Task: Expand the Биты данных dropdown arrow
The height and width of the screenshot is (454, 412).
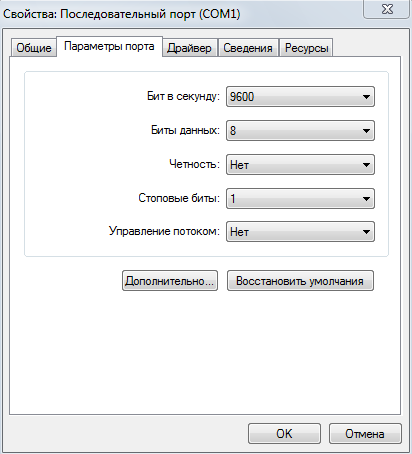Action: [x=366, y=131]
